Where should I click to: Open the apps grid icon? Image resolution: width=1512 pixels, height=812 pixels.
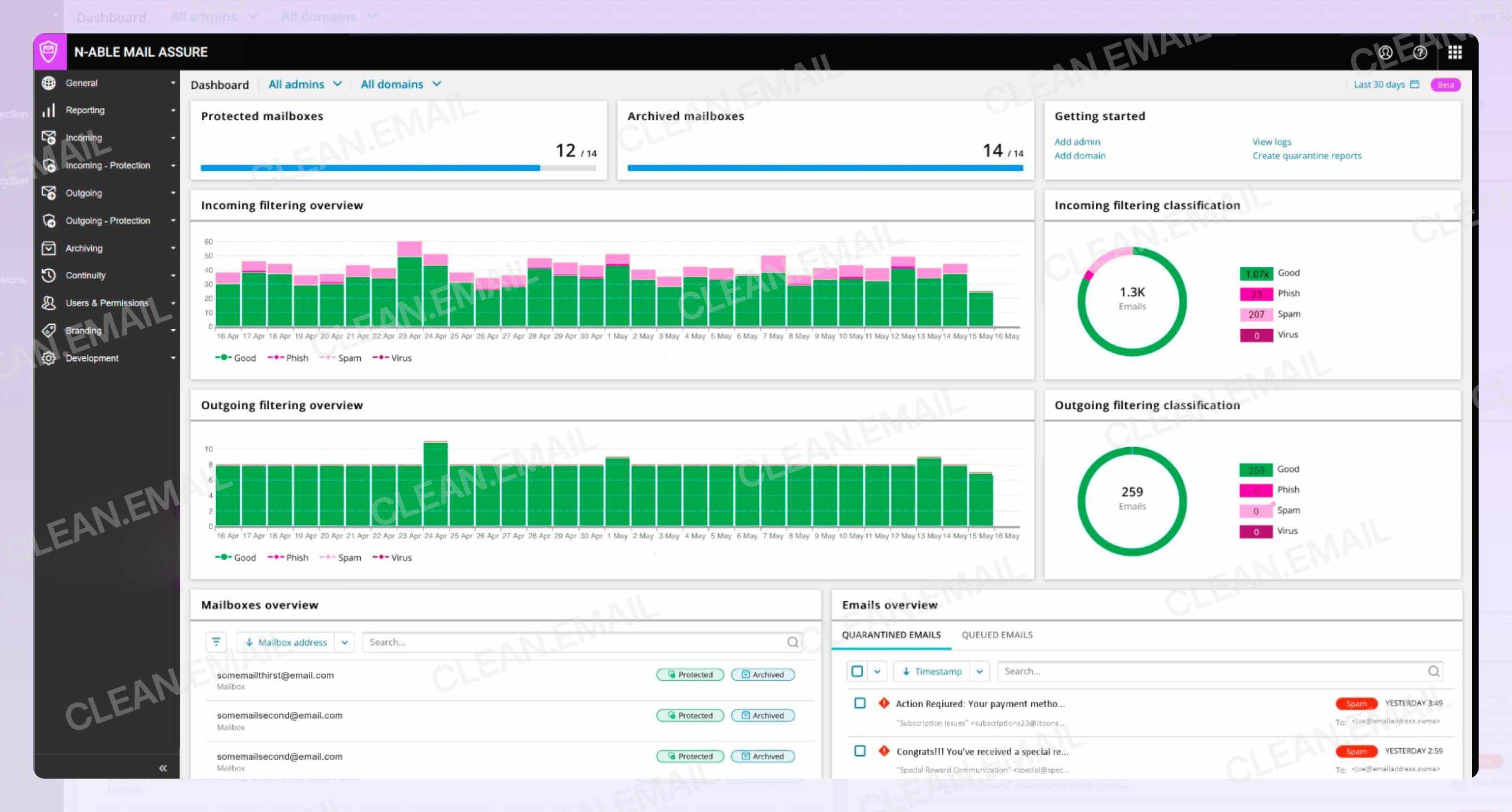coord(1455,53)
